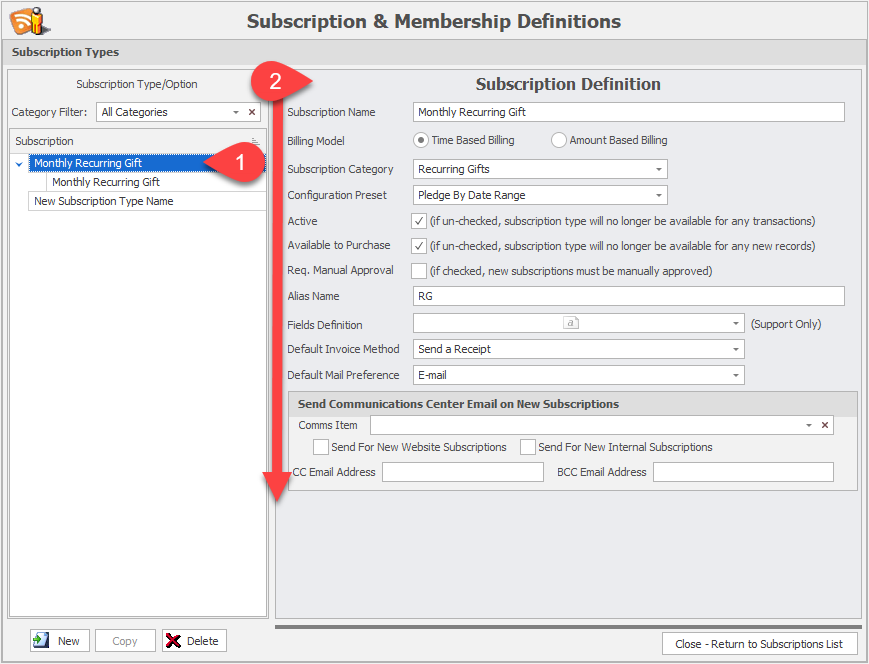The width and height of the screenshot is (869, 664).
Task: Clear the Category Filter with the X icon
Action: (252, 112)
